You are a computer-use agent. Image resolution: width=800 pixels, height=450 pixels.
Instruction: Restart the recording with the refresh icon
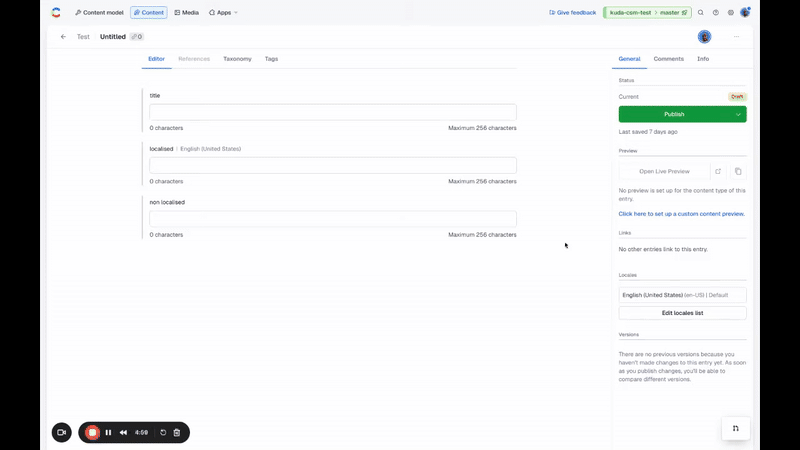(x=163, y=433)
